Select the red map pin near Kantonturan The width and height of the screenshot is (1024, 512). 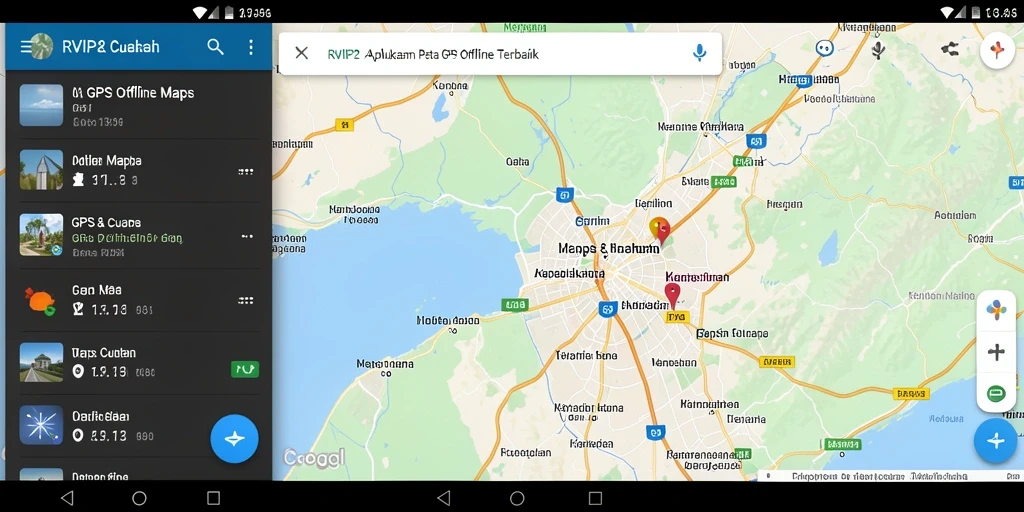click(672, 296)
